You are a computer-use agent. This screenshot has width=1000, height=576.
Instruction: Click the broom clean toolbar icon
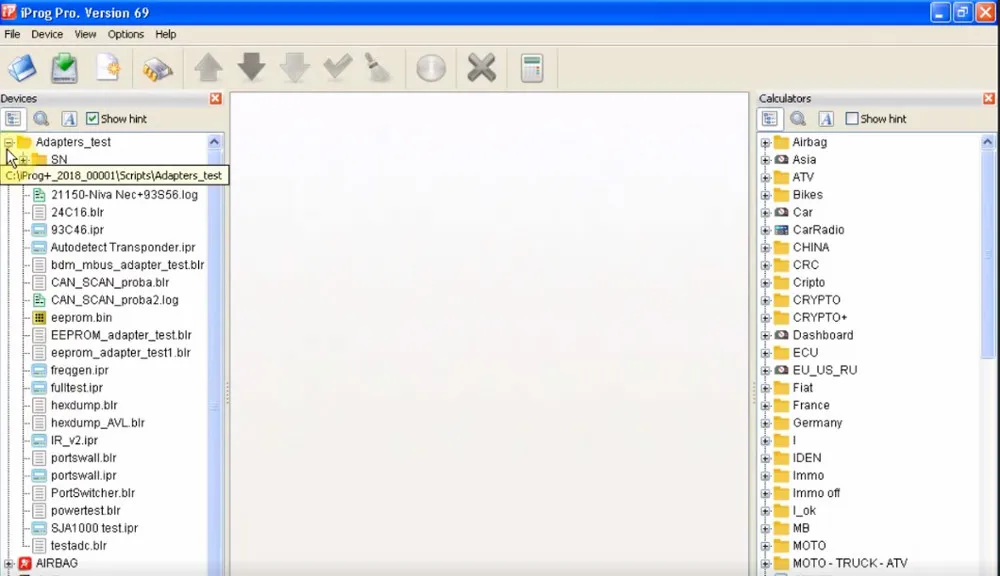click(x=378, y=68)
